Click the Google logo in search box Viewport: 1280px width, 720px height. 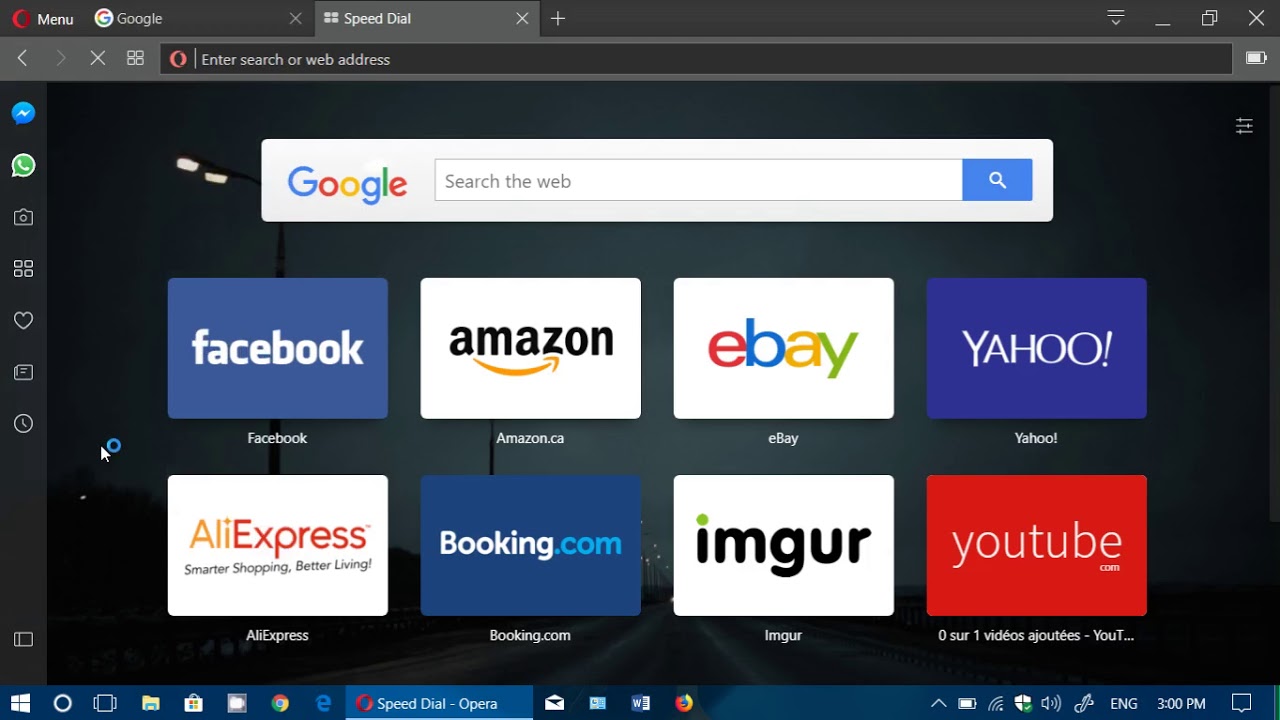(x=347, y=184)
